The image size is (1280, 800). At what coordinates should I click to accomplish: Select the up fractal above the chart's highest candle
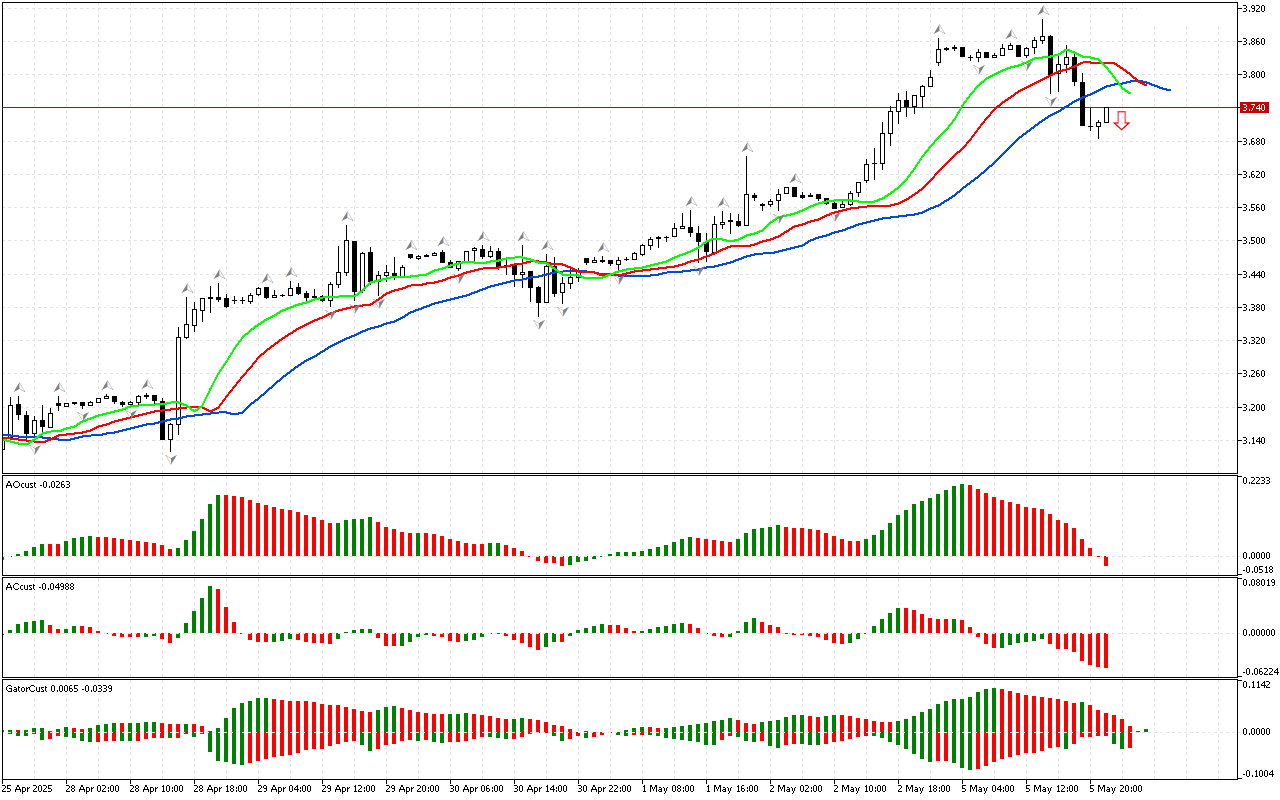tap(1042, 11)
